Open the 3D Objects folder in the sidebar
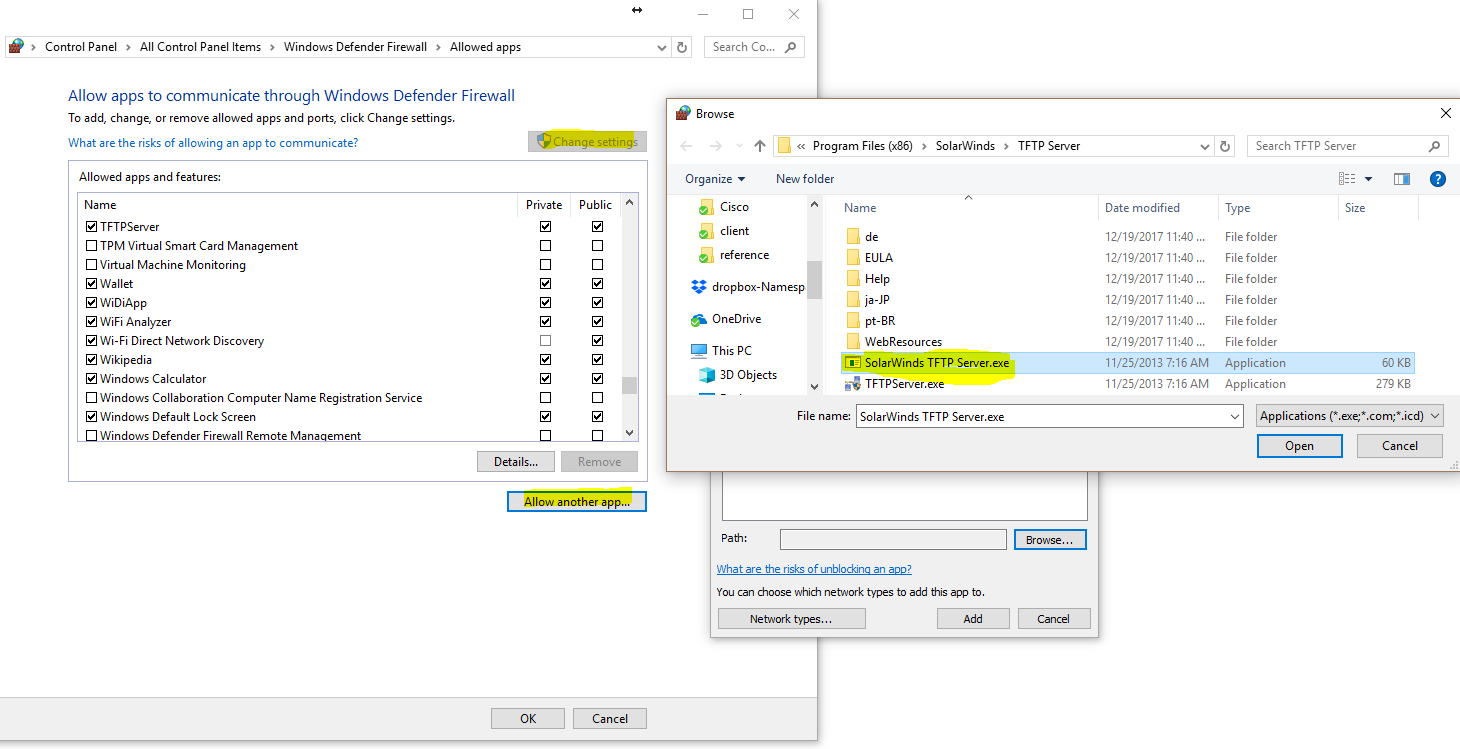The image size is (1460, 749). point(746,374)
